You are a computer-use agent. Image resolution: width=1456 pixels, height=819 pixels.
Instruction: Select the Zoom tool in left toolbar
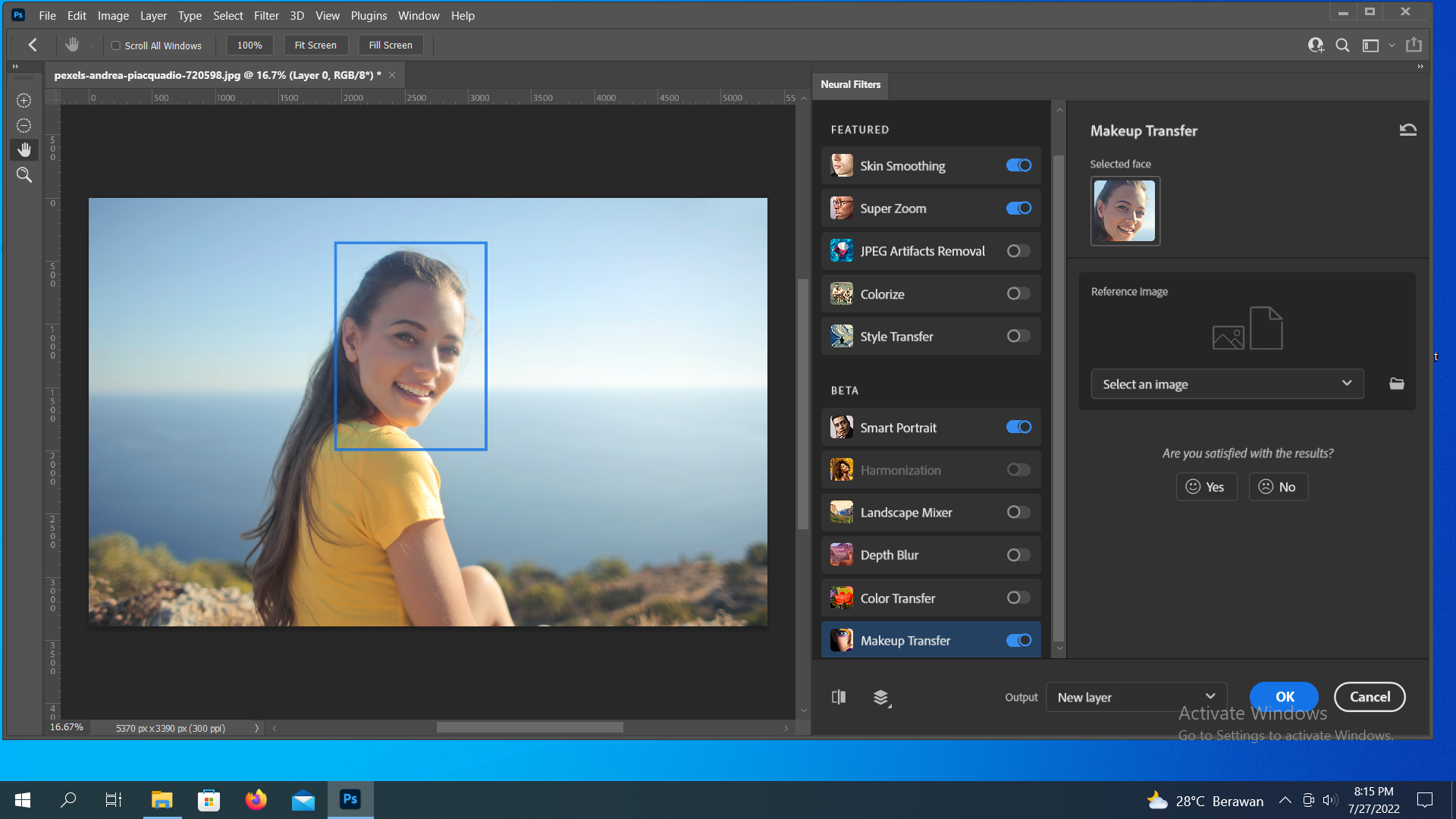(x=24, y=174)
